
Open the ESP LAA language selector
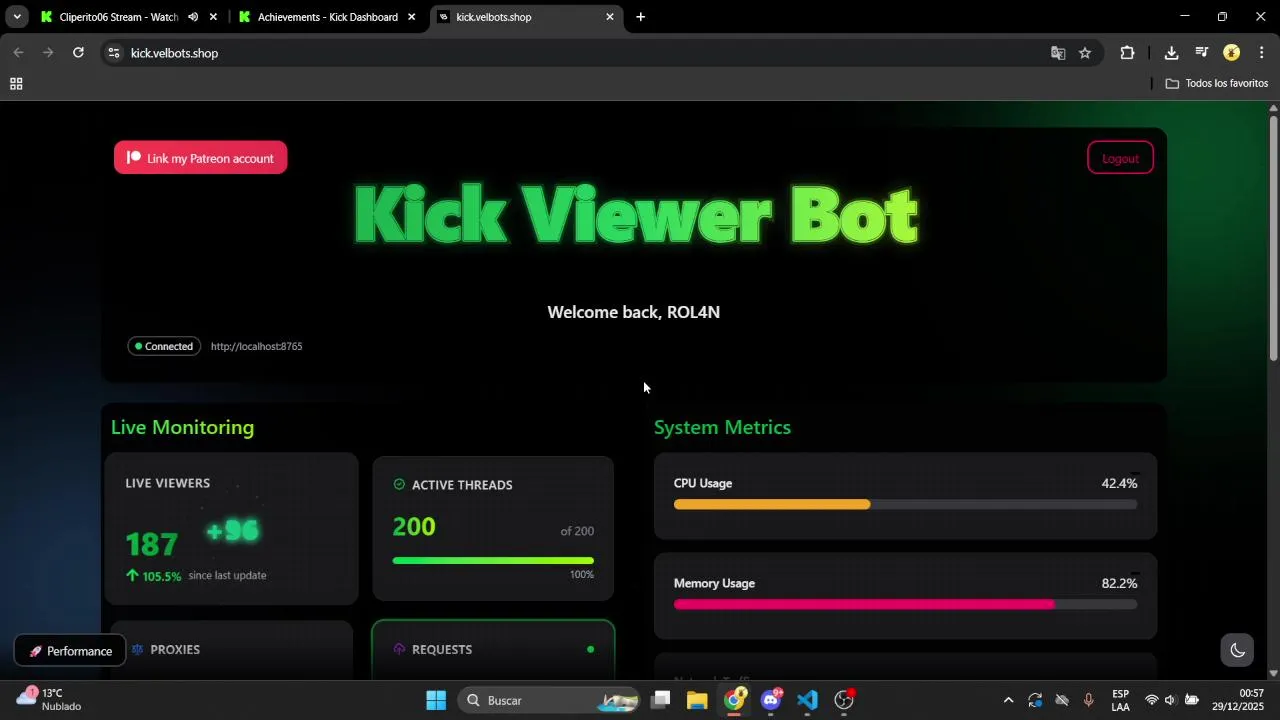click(x=1121, y=700)
